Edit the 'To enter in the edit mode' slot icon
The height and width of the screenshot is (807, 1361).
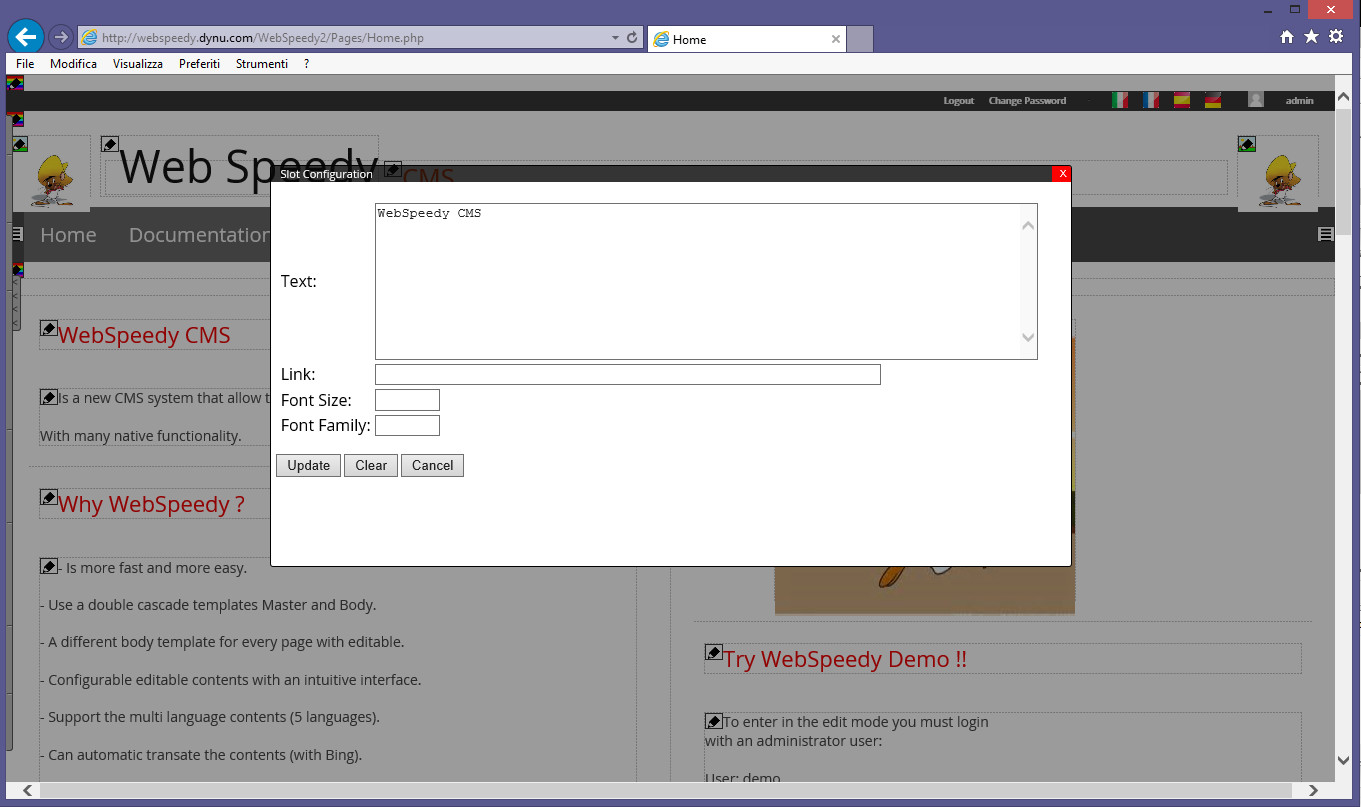[x=713, y=720]
